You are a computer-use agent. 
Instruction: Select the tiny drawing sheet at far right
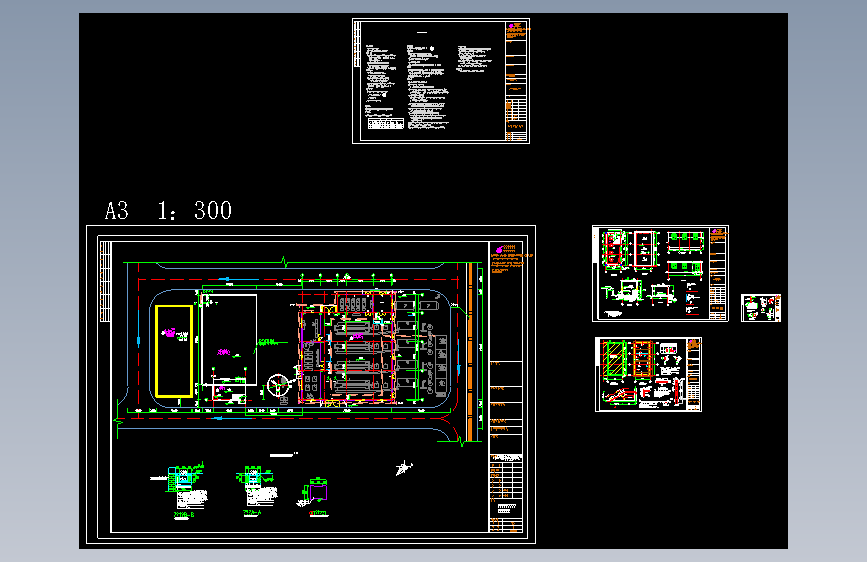click(x=761, y=308)
